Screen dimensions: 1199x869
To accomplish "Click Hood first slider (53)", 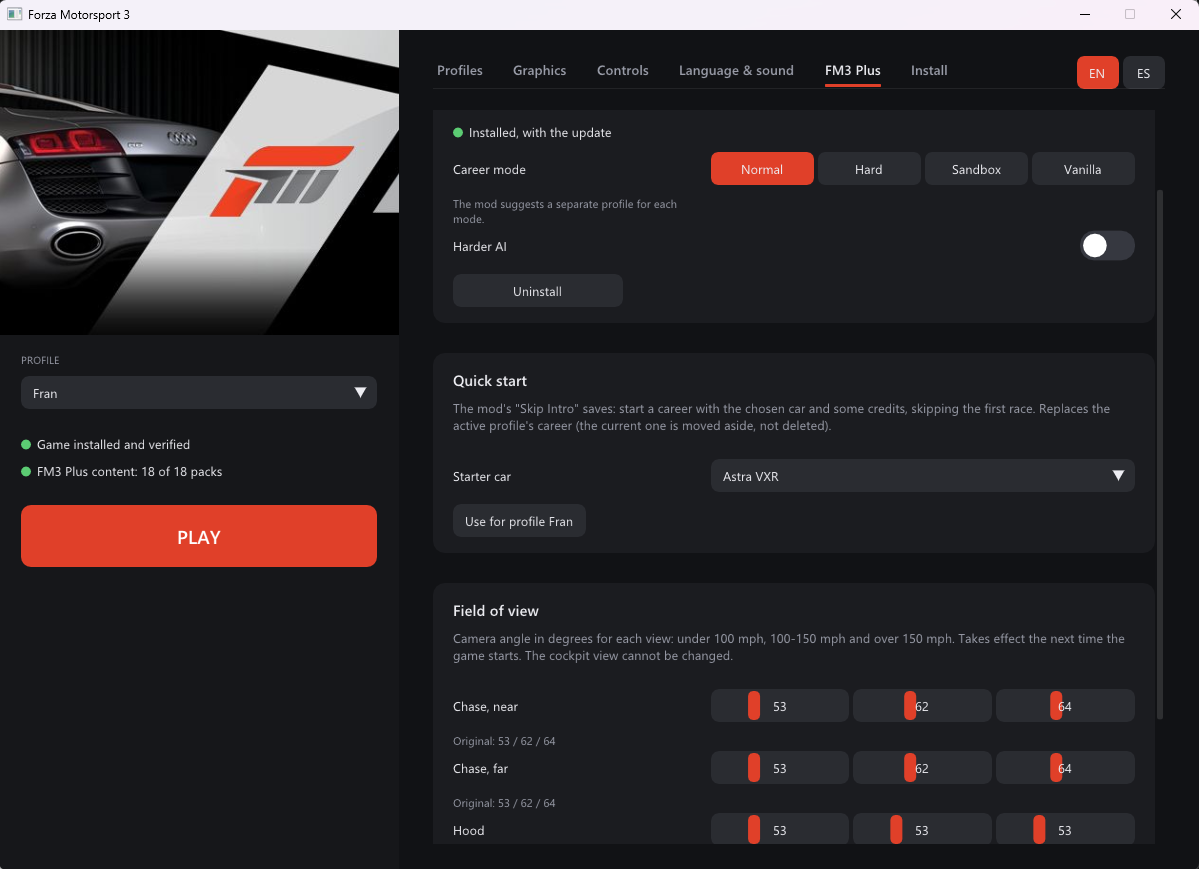I will click(x=779, y=829).
